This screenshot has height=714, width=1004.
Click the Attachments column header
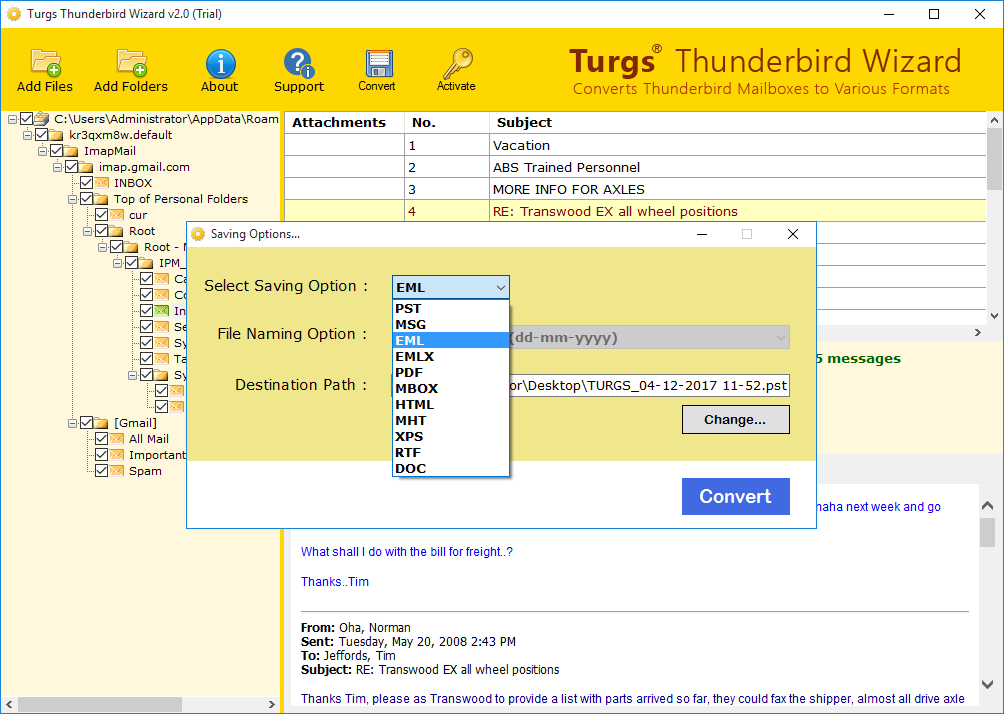click(344, 122)
